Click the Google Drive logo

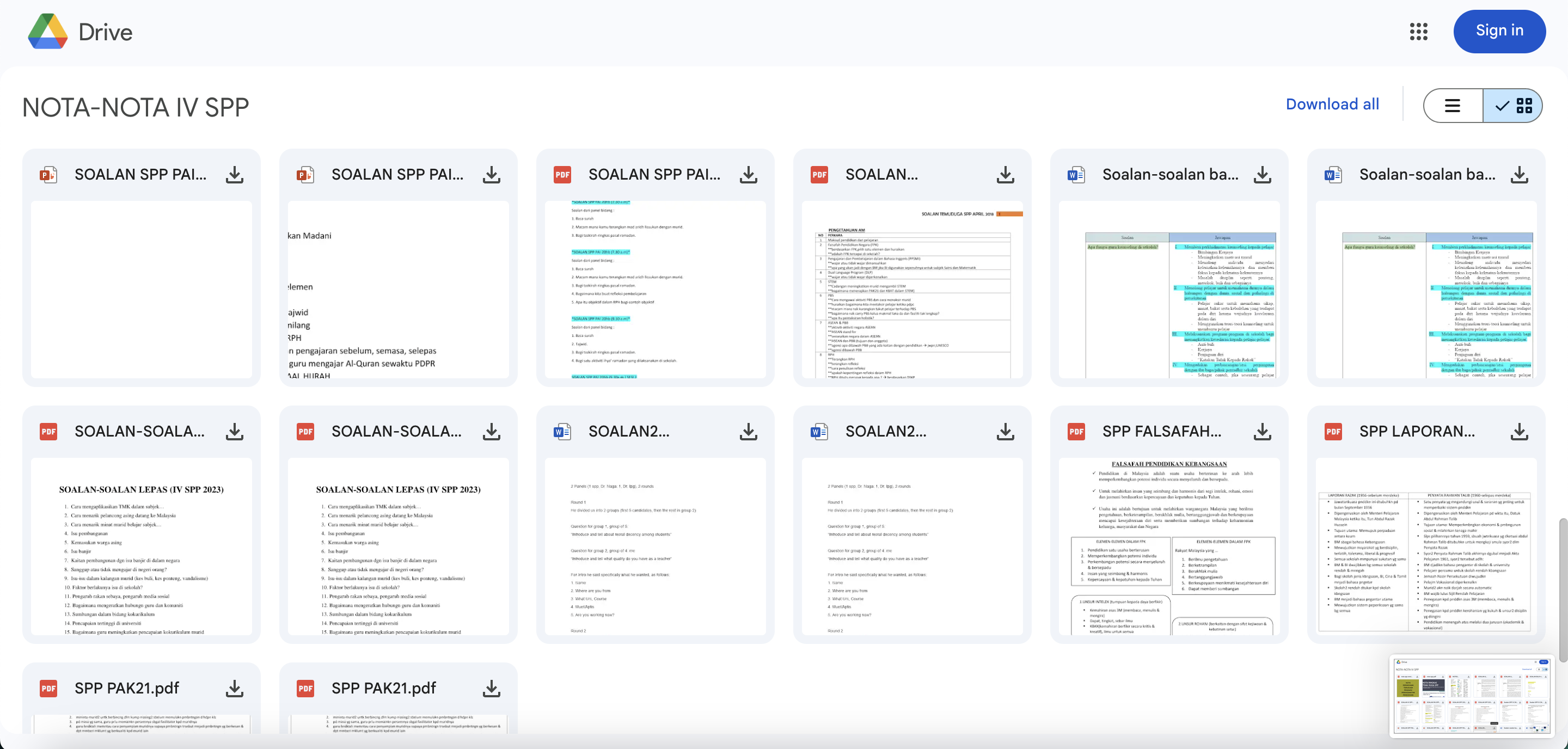click(48, 32)
